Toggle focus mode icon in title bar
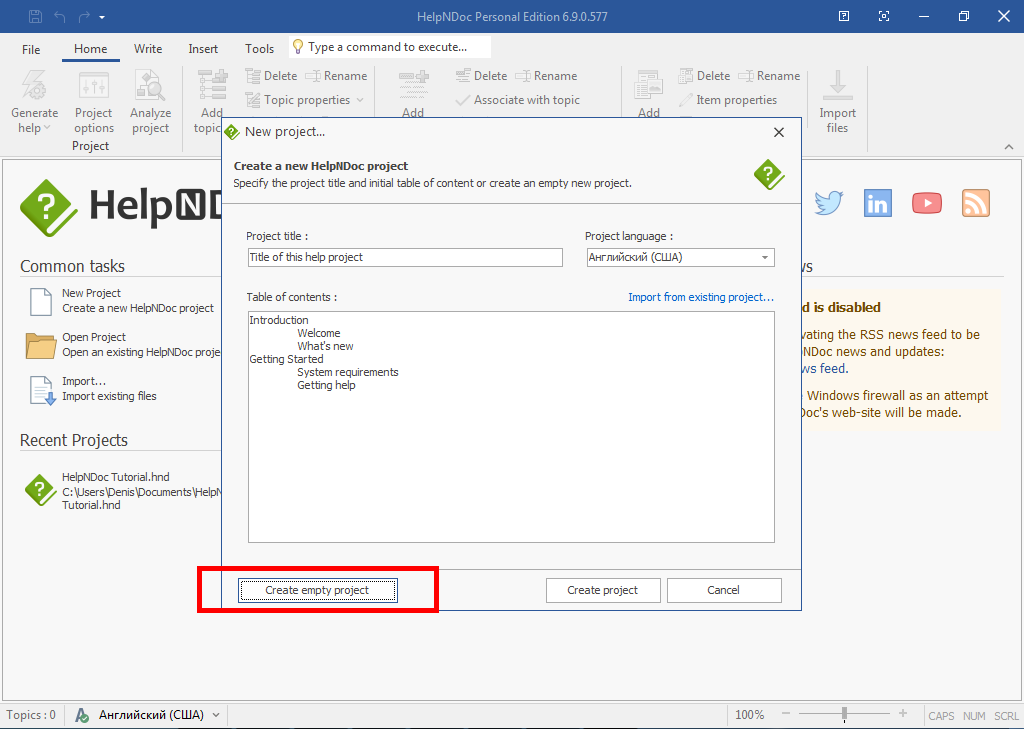The image size is (1024, 729). click(884, 16)
